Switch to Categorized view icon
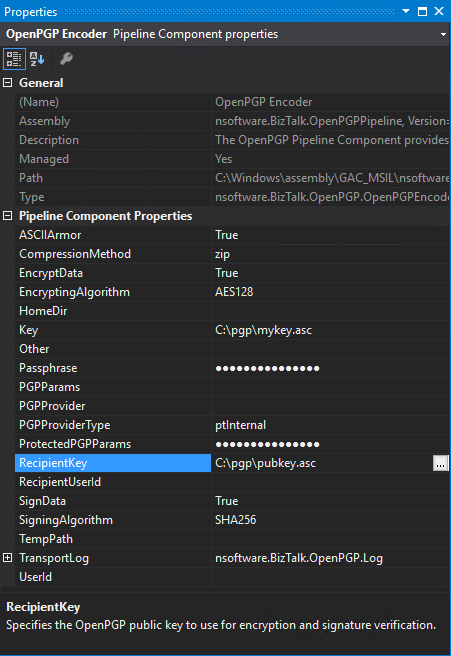The width and height of the screenshot is (451, 656). [14, 59]
